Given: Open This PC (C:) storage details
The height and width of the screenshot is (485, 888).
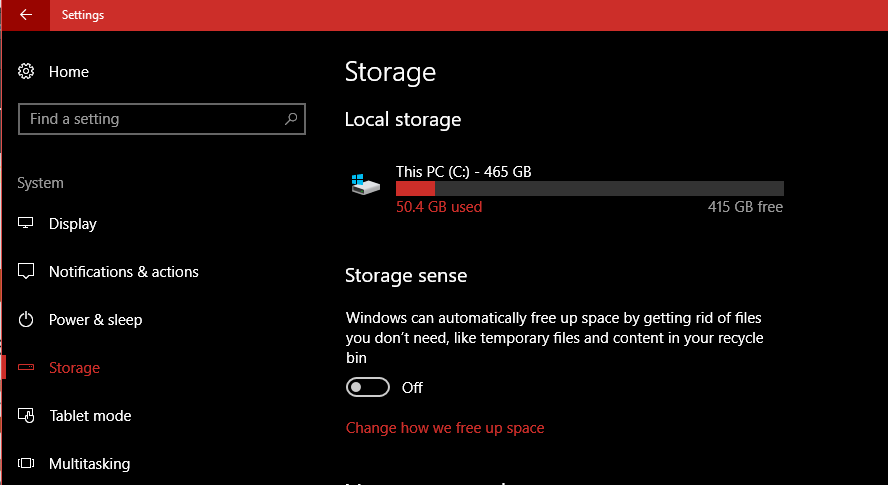Looking at the screenshot, I should (464, 172).
